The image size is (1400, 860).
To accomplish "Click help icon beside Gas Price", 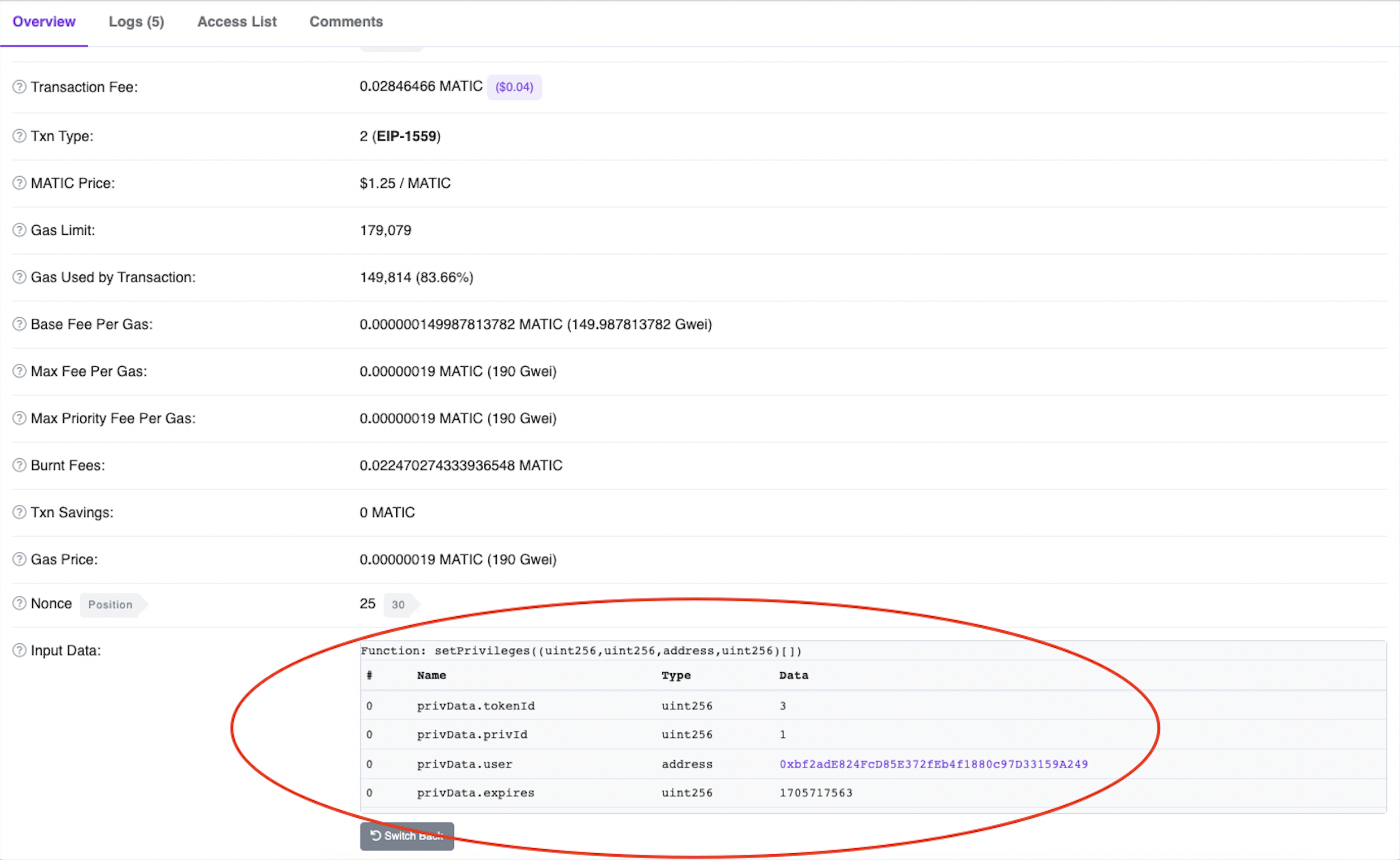I will coord(19,560).
